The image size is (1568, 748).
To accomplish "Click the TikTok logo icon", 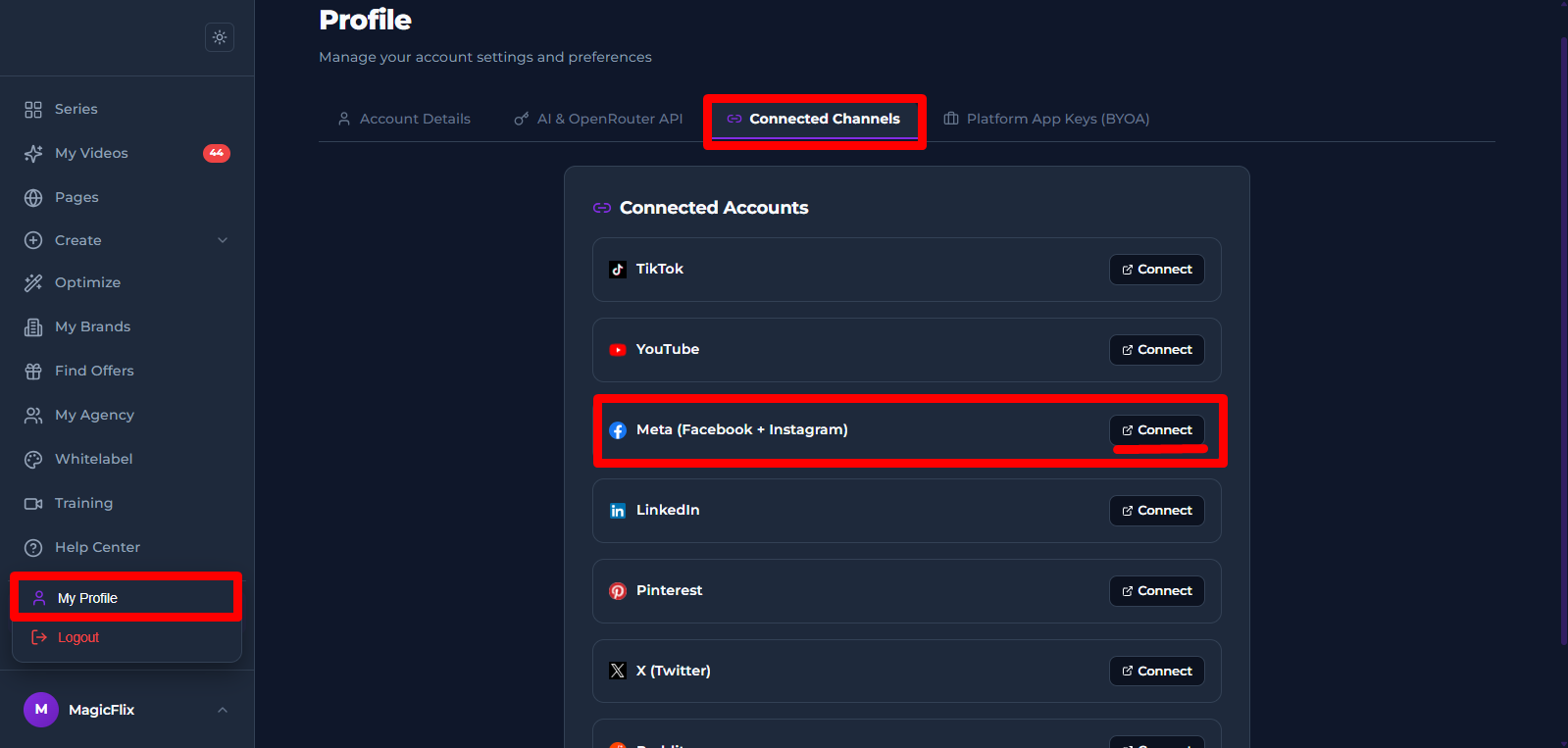I will click(618, 270).
